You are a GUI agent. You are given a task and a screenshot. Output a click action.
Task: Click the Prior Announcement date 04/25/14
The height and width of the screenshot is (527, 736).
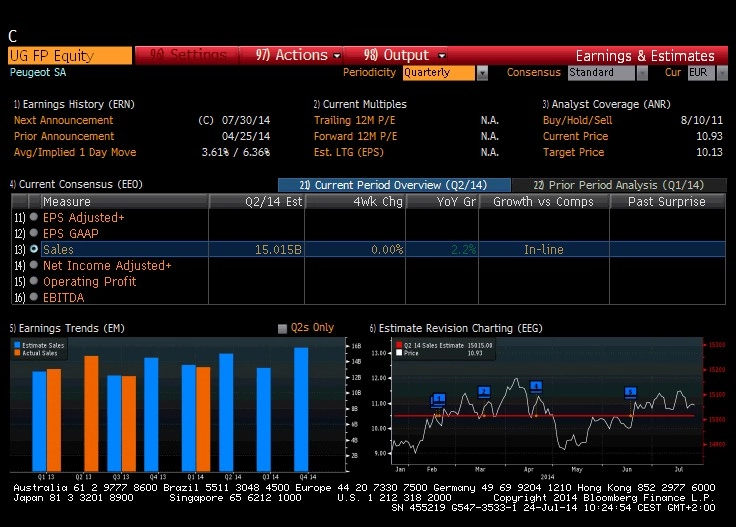[245, 136]
